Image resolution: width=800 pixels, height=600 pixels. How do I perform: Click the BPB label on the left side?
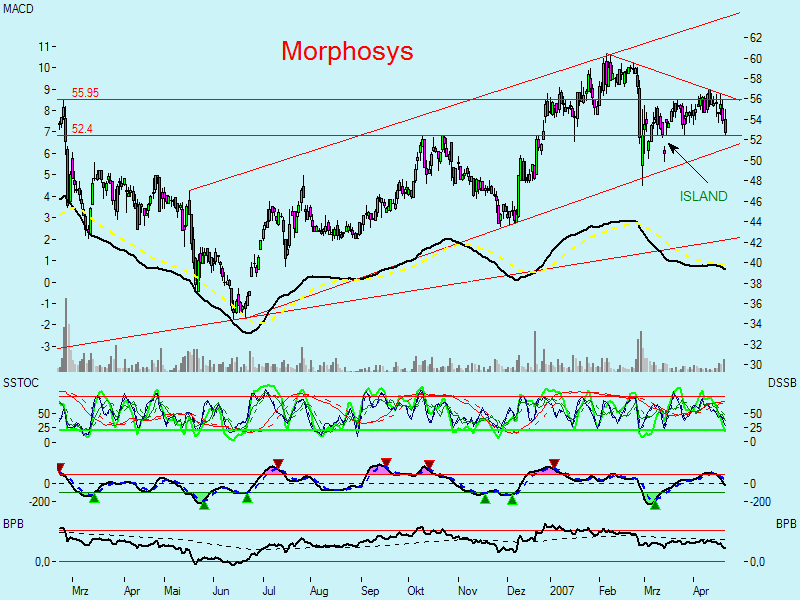pyautogui.click(x=13, y=524)
